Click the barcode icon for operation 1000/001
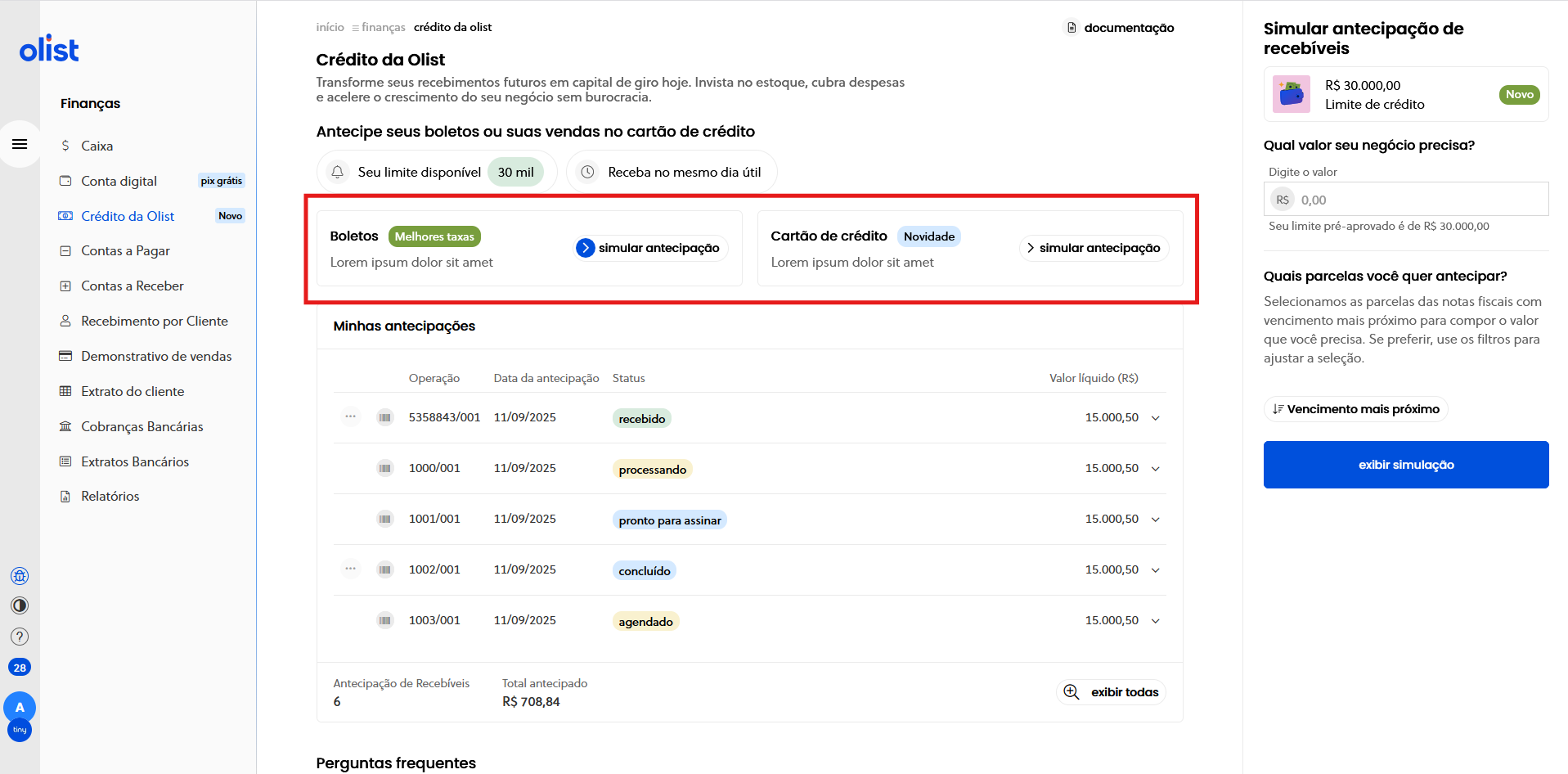 [x=385, y=469]
